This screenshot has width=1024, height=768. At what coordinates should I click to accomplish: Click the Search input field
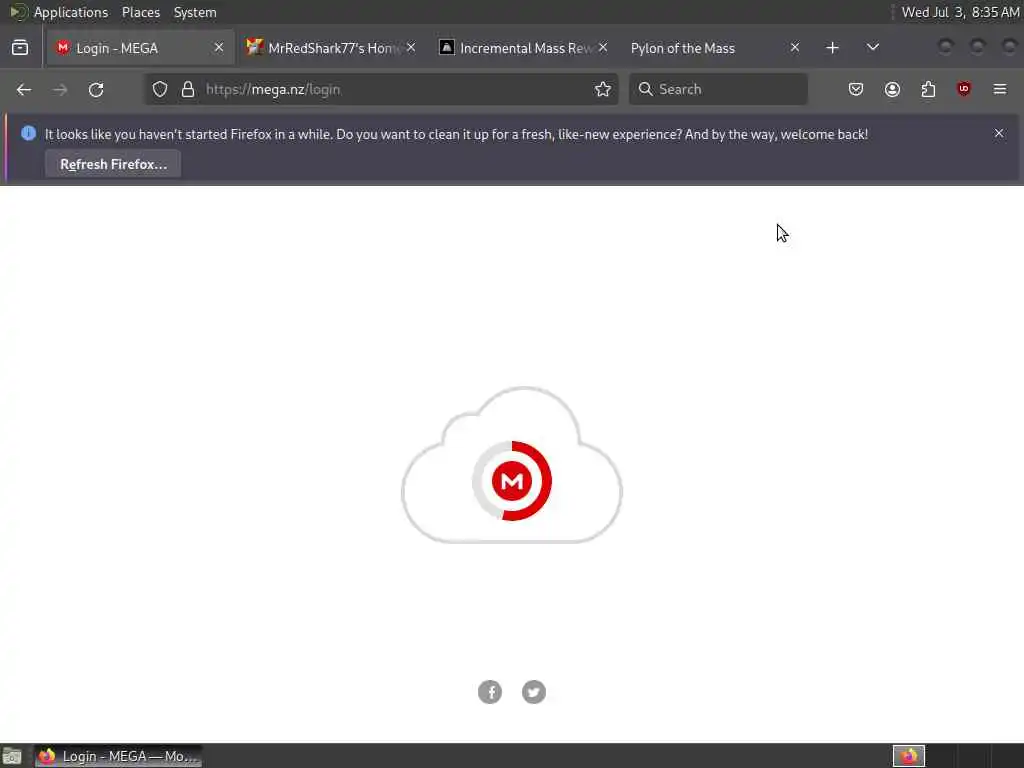pyautogui.click(x=718, y=89)
